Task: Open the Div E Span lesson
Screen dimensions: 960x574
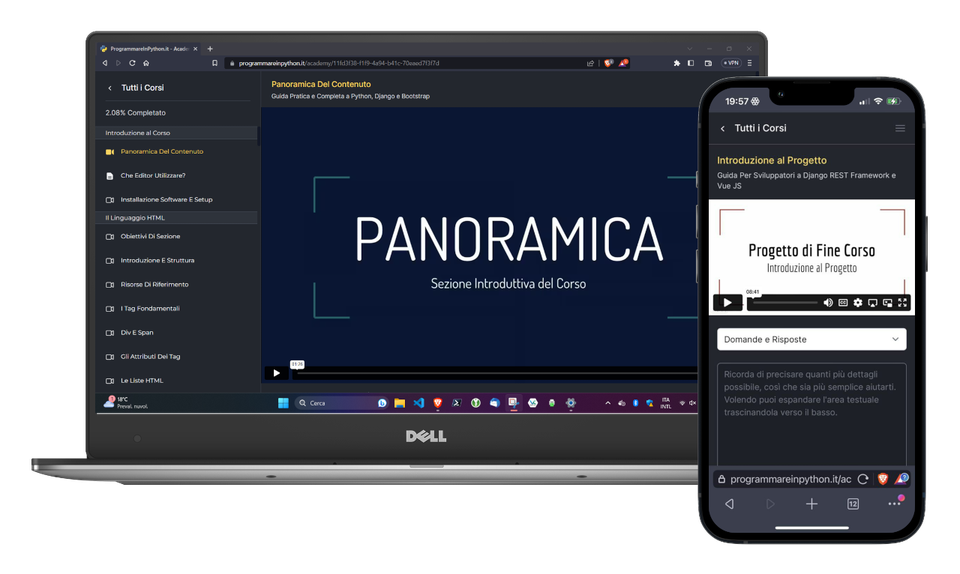Action: click(137, 332)
